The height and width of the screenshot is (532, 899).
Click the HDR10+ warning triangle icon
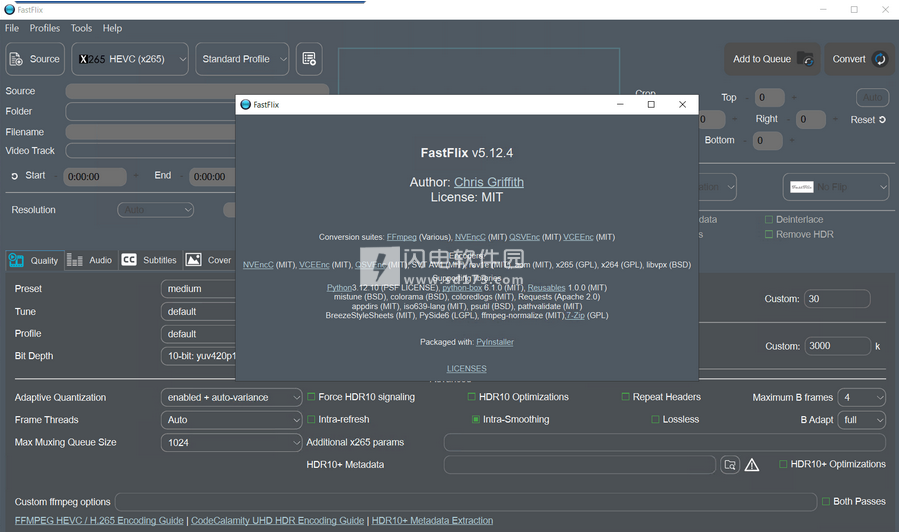752,465
